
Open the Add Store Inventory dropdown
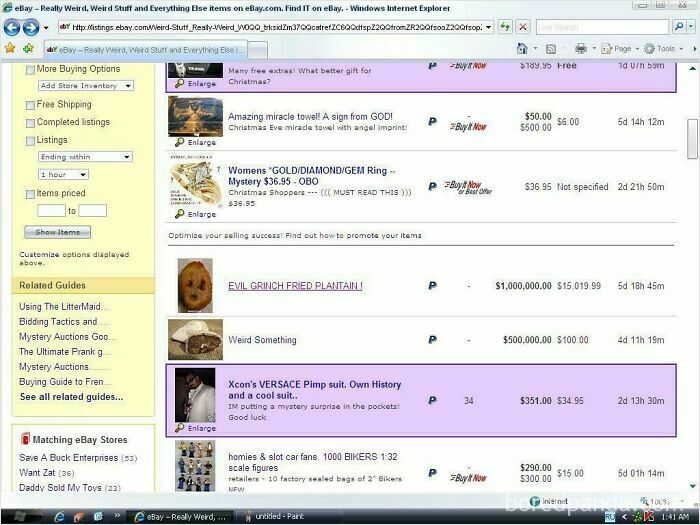86,85
